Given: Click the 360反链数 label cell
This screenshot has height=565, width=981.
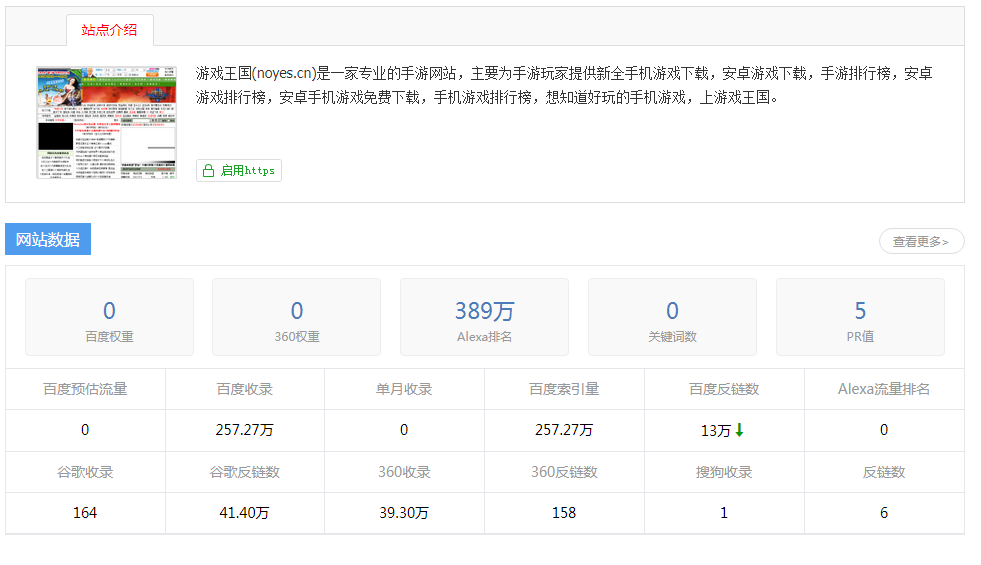Looking at the screenshot, I should tap(564, 472).
